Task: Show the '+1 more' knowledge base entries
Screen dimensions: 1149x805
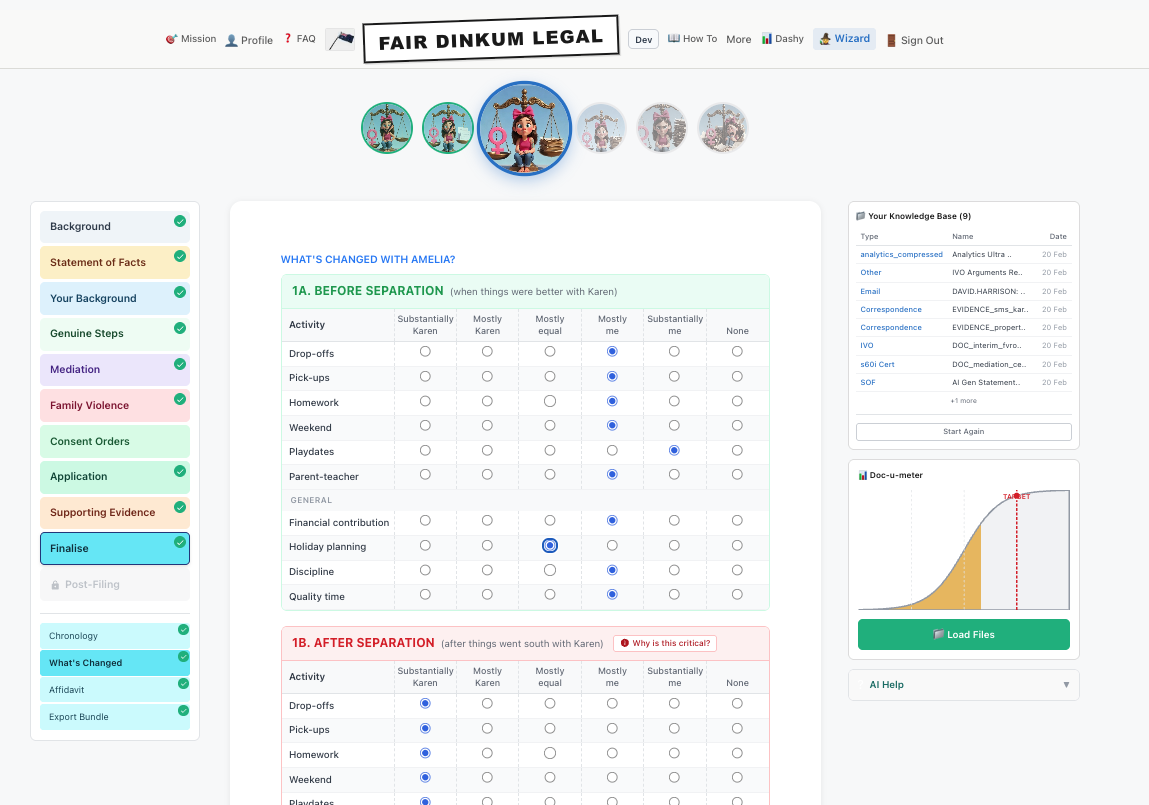Action: (964, 401)
